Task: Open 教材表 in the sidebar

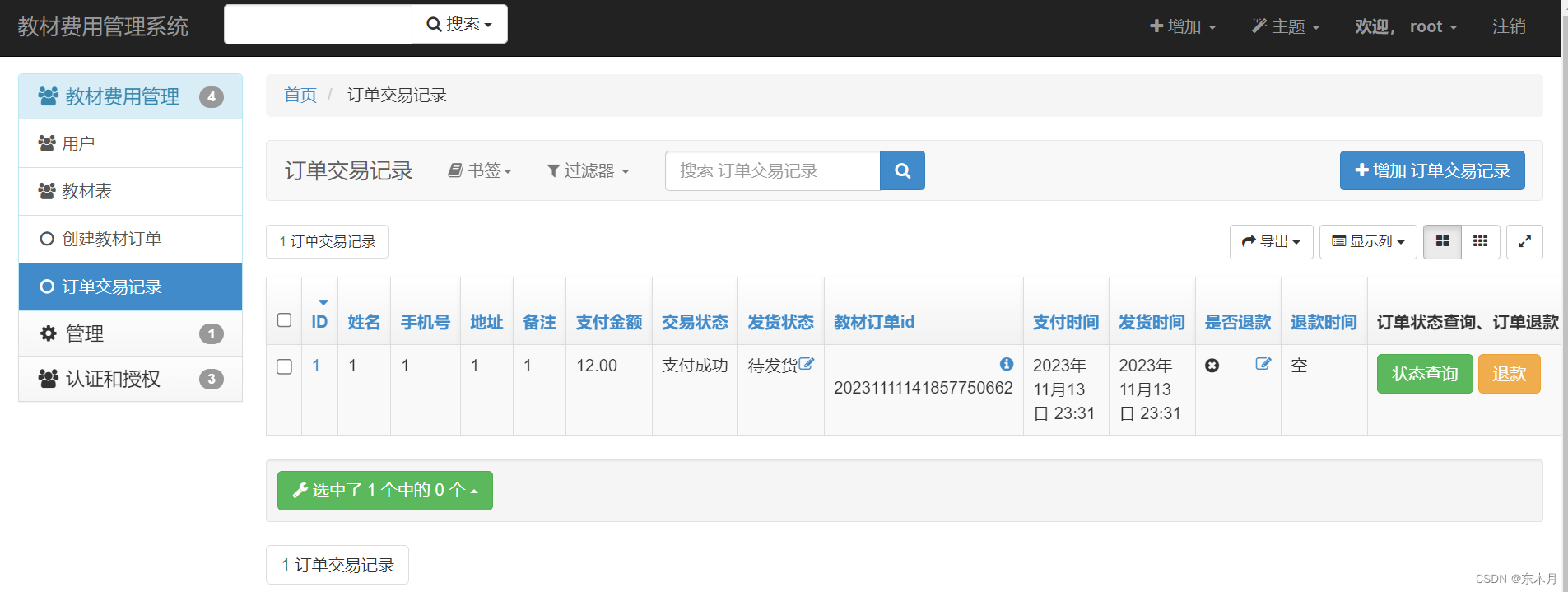Action: [130, 191]
